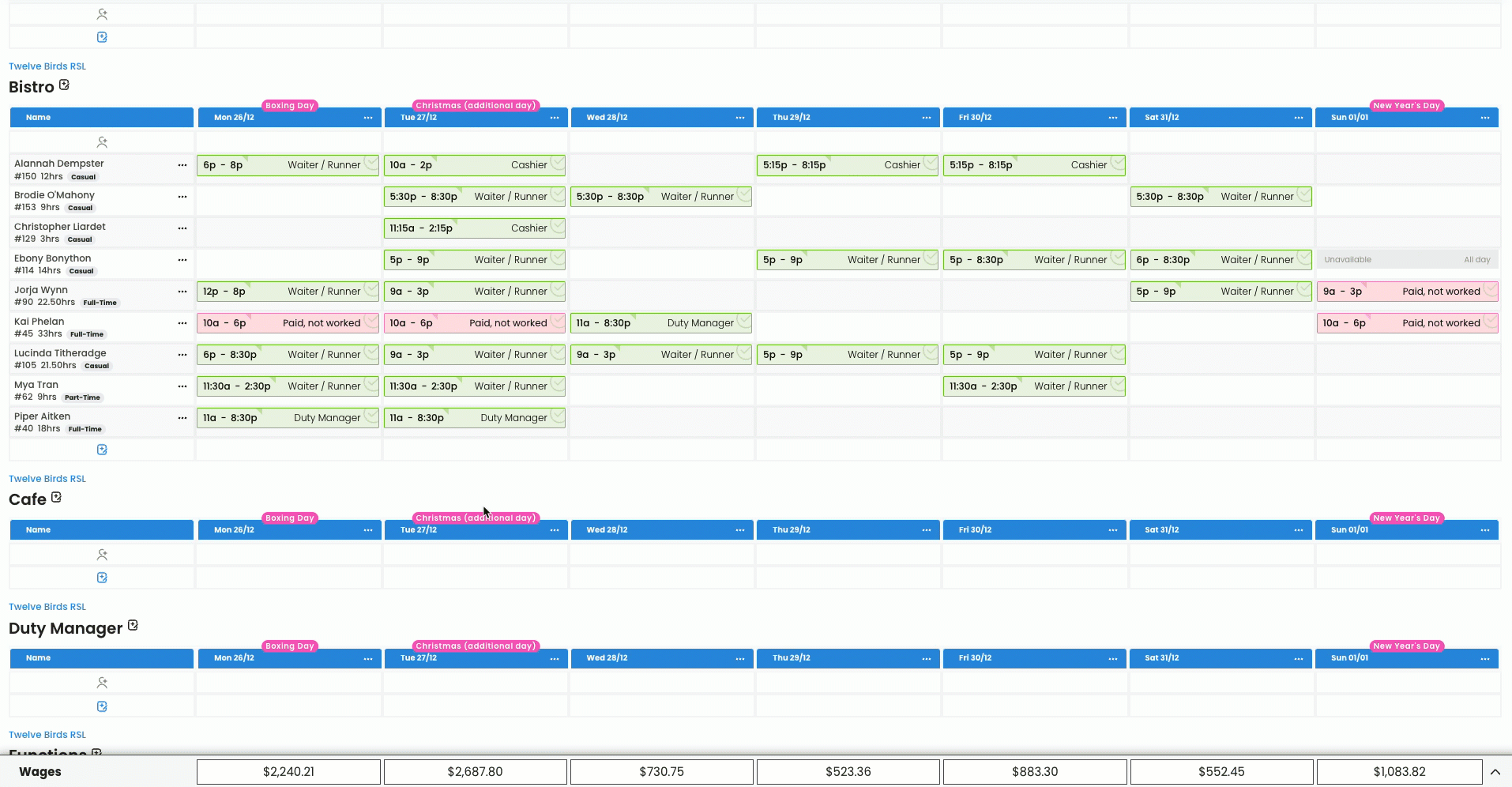Click the add employee icon in Cafe section
The height and width of the screenshot is (787, 1512).
click(102, 555)
